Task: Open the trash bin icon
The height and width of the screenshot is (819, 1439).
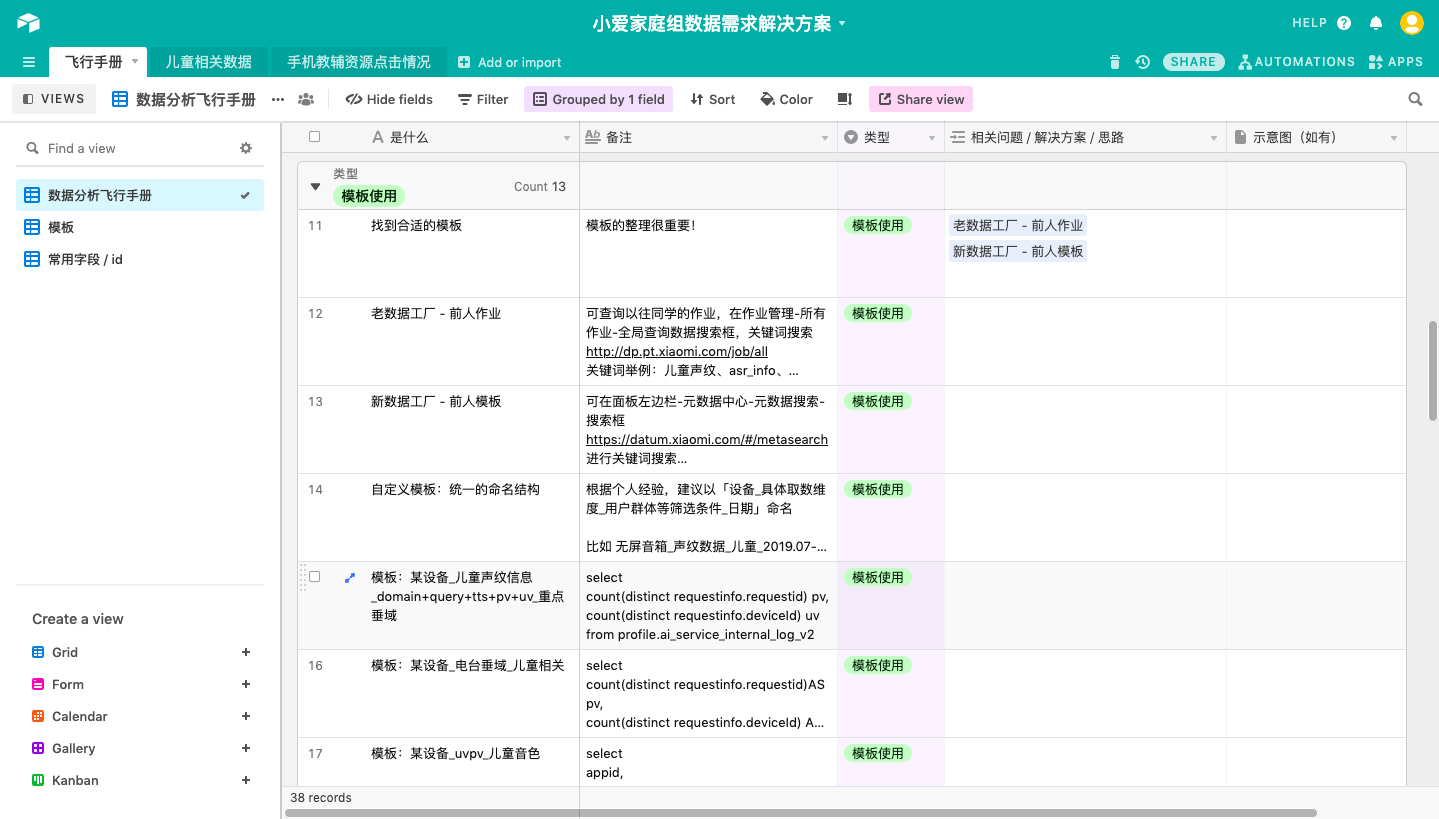Action: click(x=1115, y=62)
